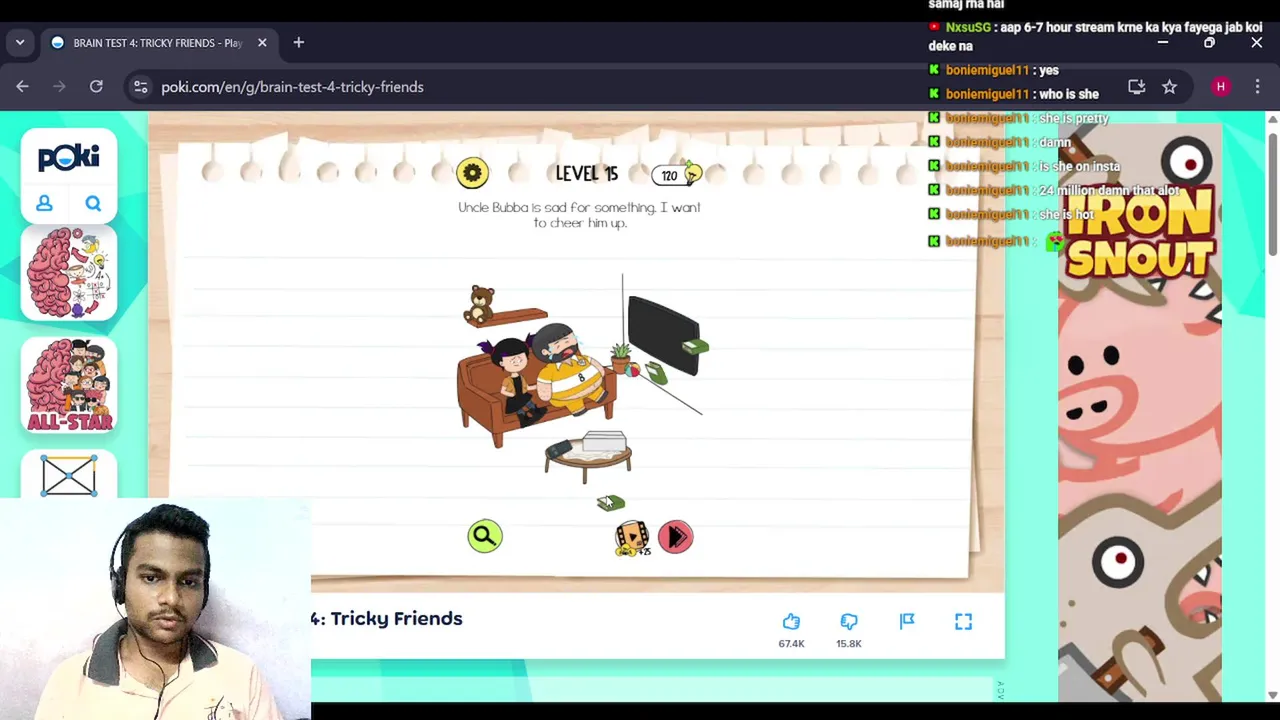This screenshot has width=1280, height=720.
Task: Tap the coffee table with box
Action: [588, 456]
